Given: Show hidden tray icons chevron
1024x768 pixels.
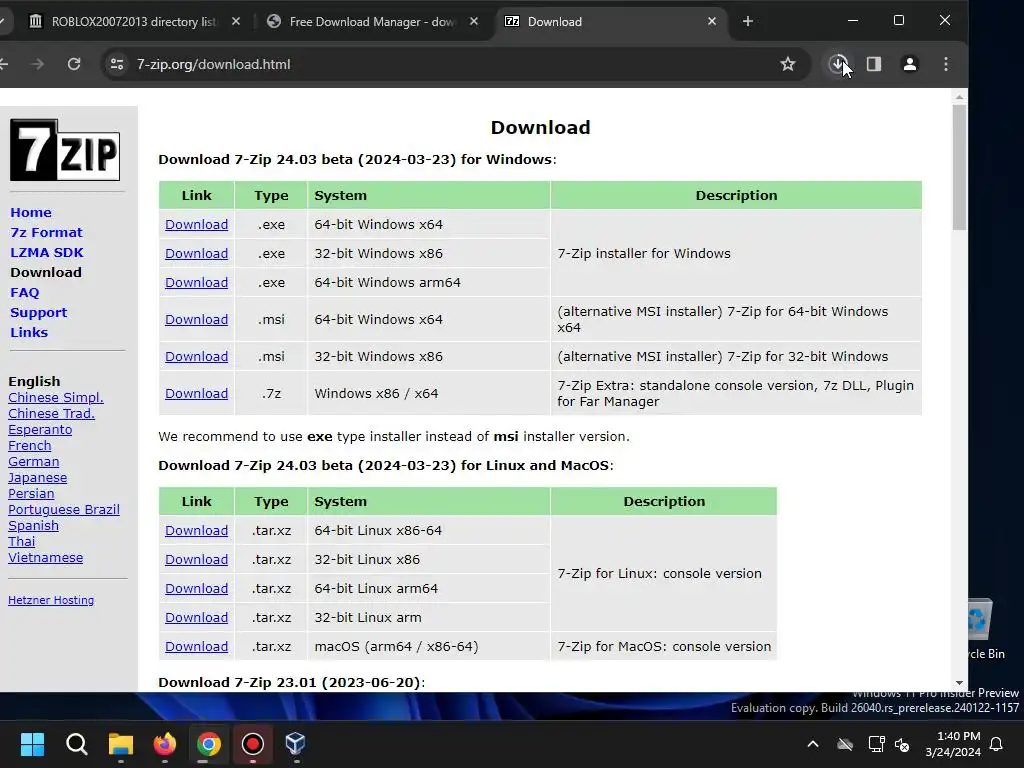Looking at the screenshot, I should 813,744.
